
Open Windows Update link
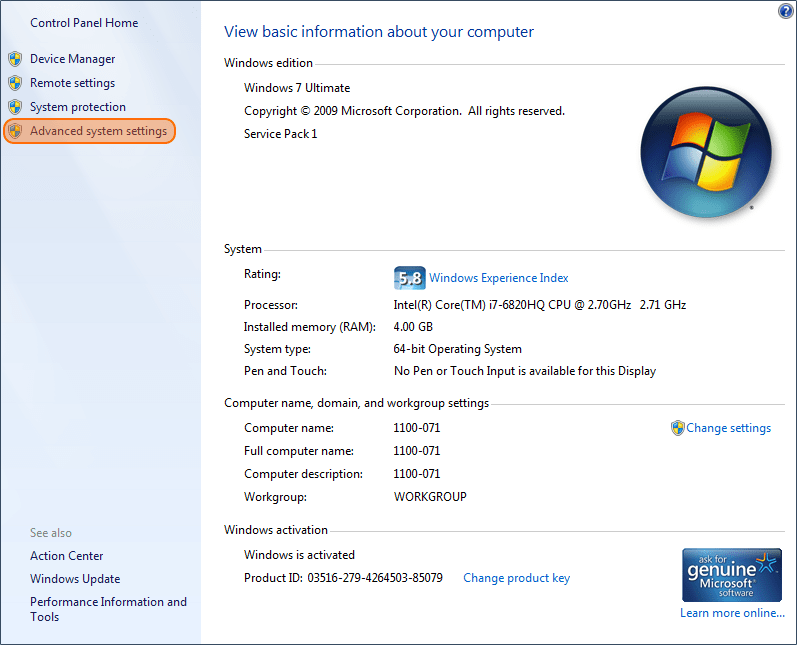[x=75, y=579]
